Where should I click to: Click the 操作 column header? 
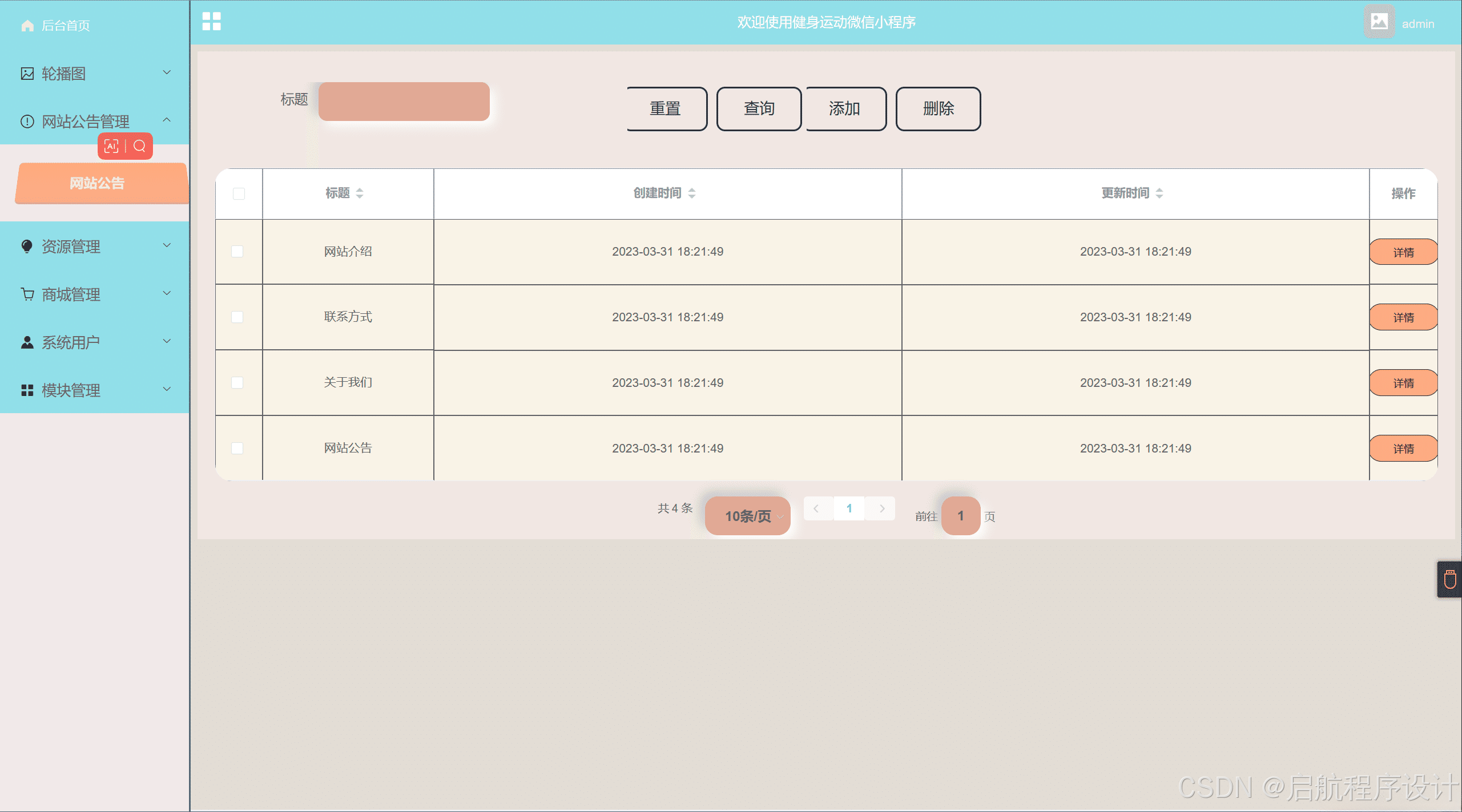coord(1403,194)
